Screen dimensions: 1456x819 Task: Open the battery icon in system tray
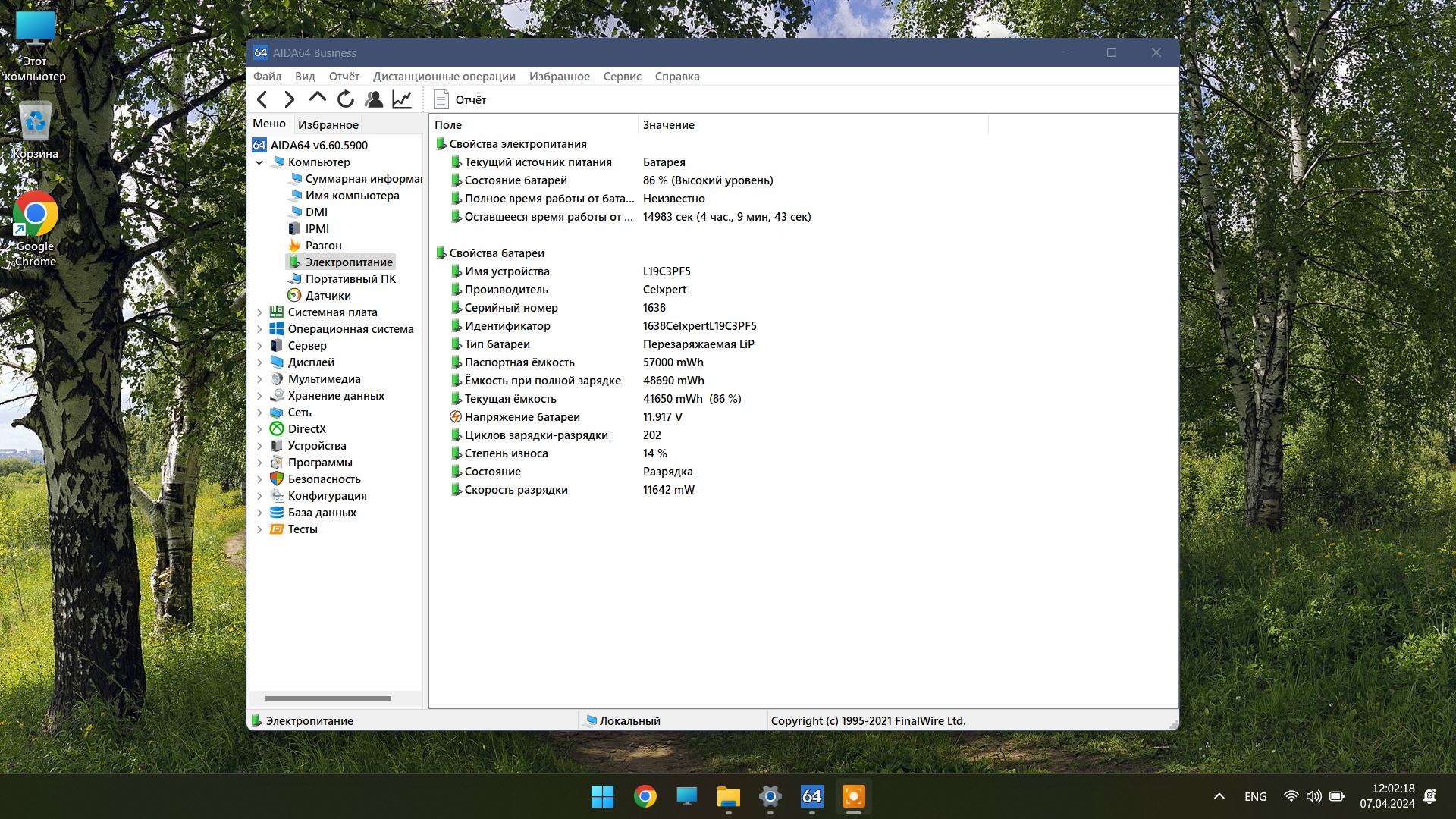coord(1337,796)
